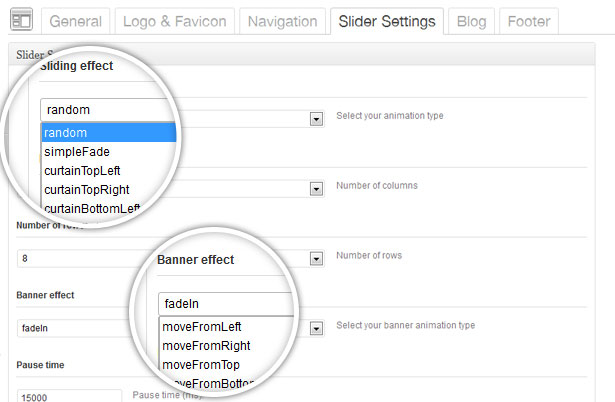615x402 pixels.
Task: Open the Blog tab
Action: (470, 21)
